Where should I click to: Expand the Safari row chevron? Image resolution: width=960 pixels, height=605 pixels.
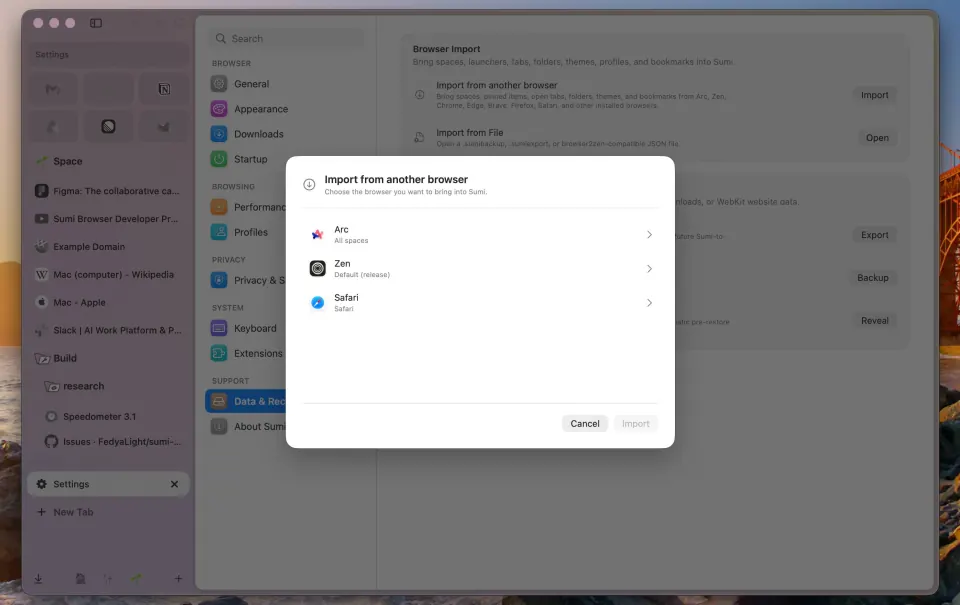tap(649, 302)
